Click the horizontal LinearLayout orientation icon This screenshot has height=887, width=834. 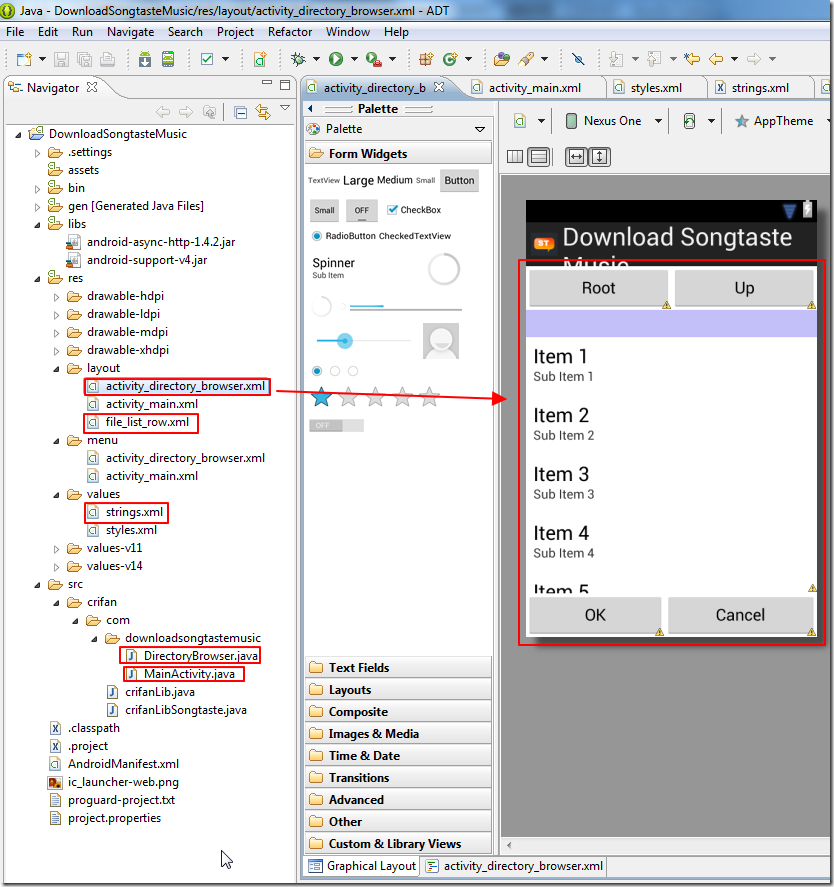[x=515, y=157]
